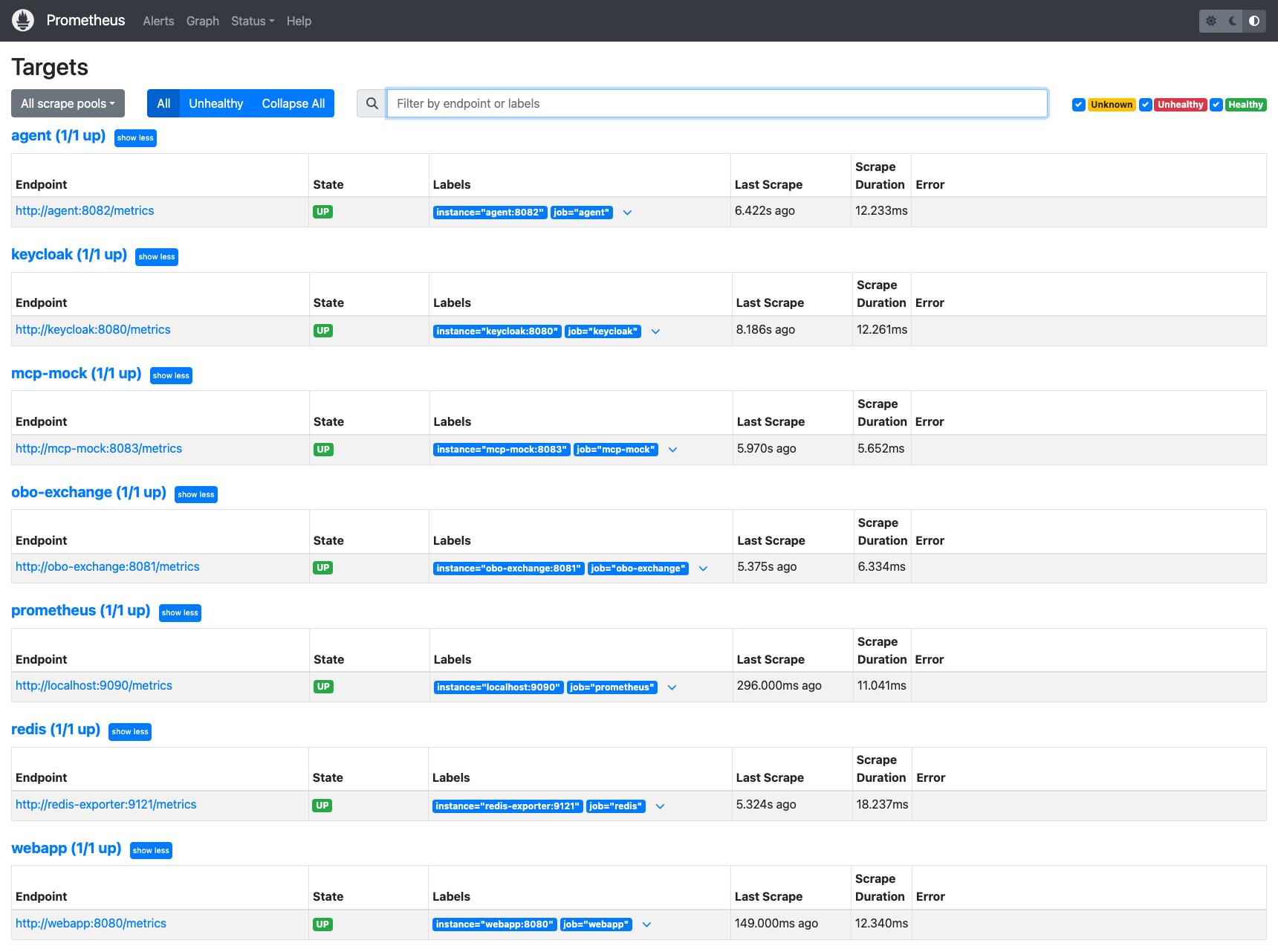
Task: Click Collapse All button
Action: (293, 103)
